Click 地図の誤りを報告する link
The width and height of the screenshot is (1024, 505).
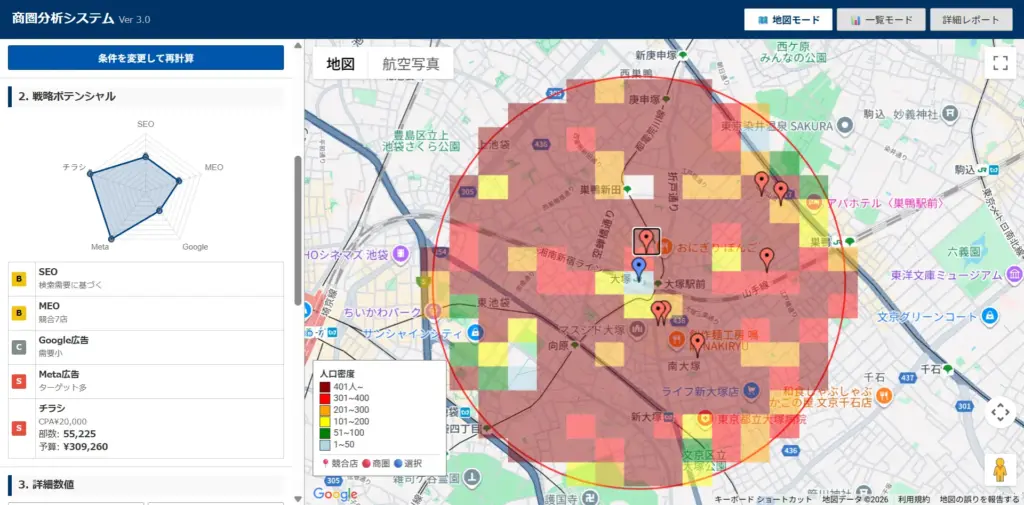(x=980, y=500)
